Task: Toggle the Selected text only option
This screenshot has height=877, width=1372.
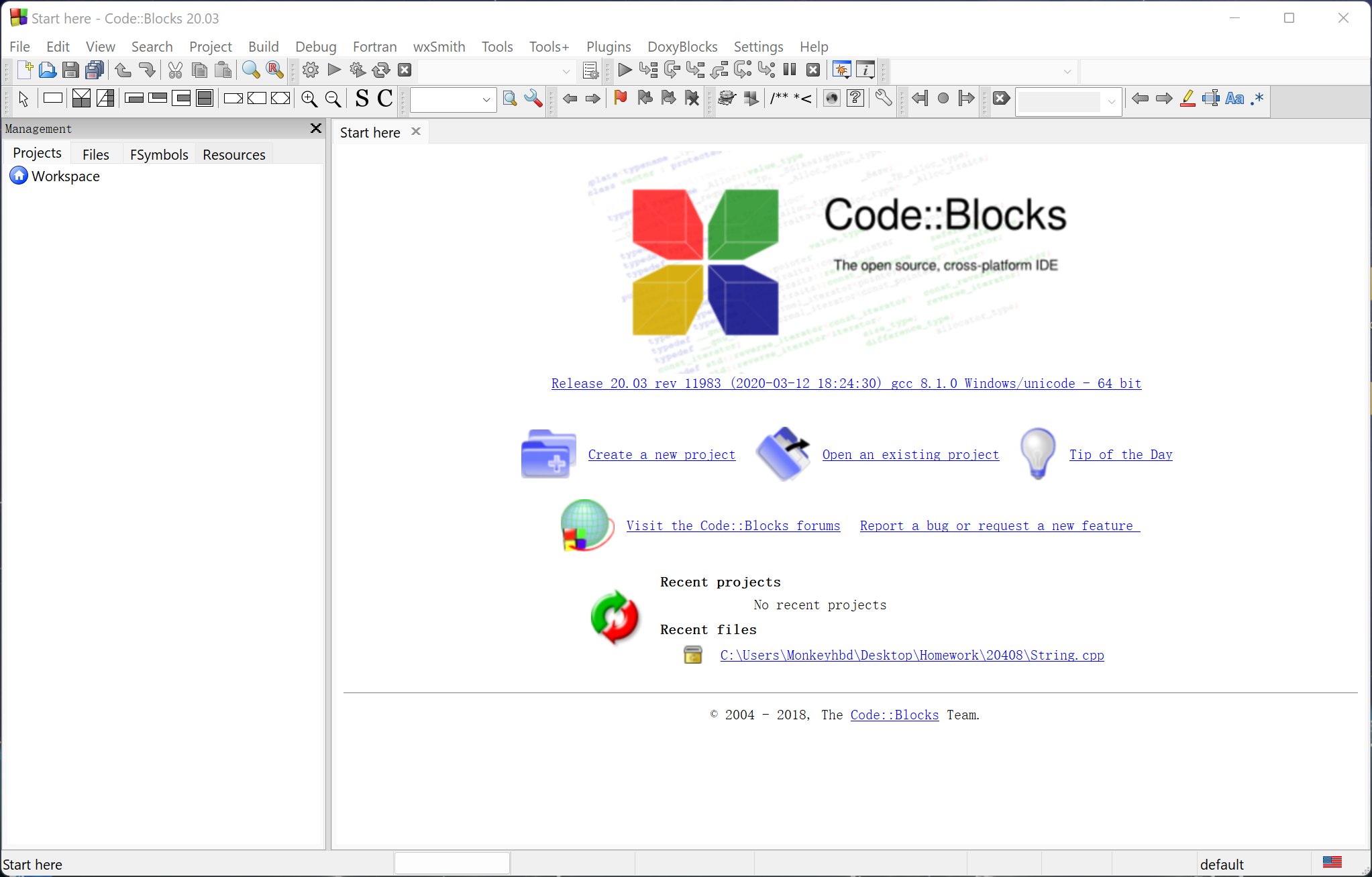Action: [1211, 99]
